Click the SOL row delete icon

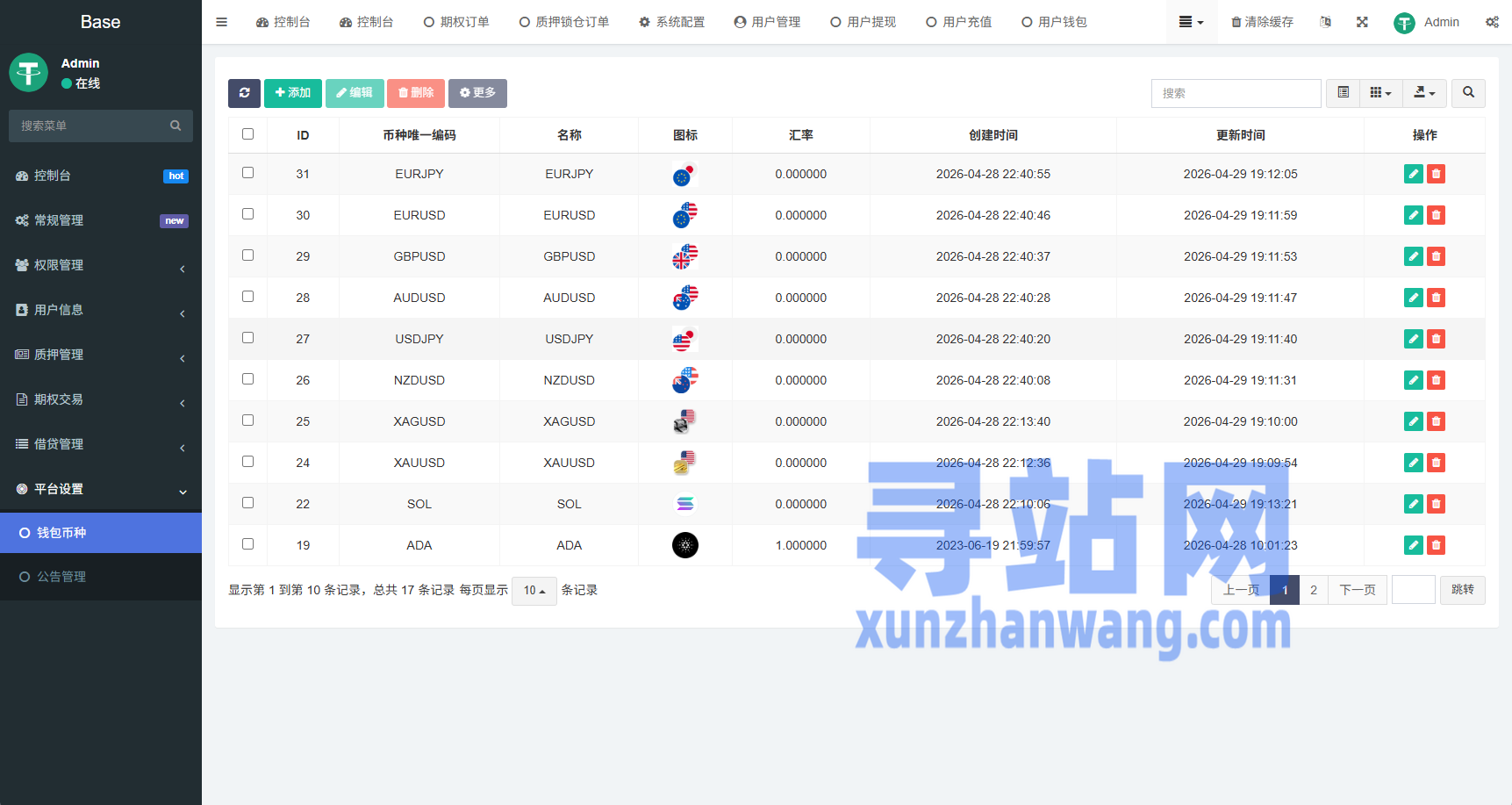tap(1436, 504)
